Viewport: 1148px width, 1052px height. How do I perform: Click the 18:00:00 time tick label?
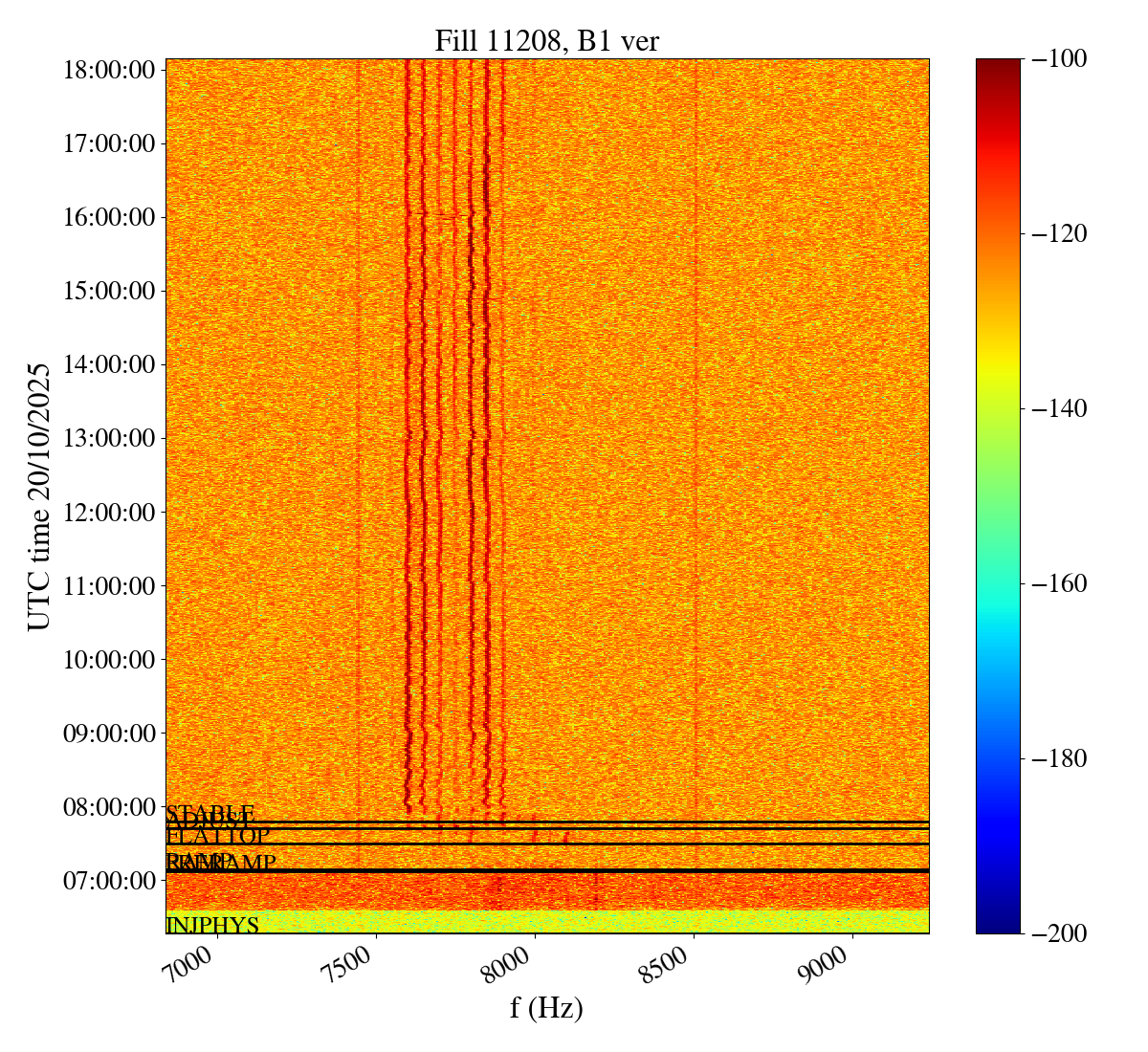[109, 70]
